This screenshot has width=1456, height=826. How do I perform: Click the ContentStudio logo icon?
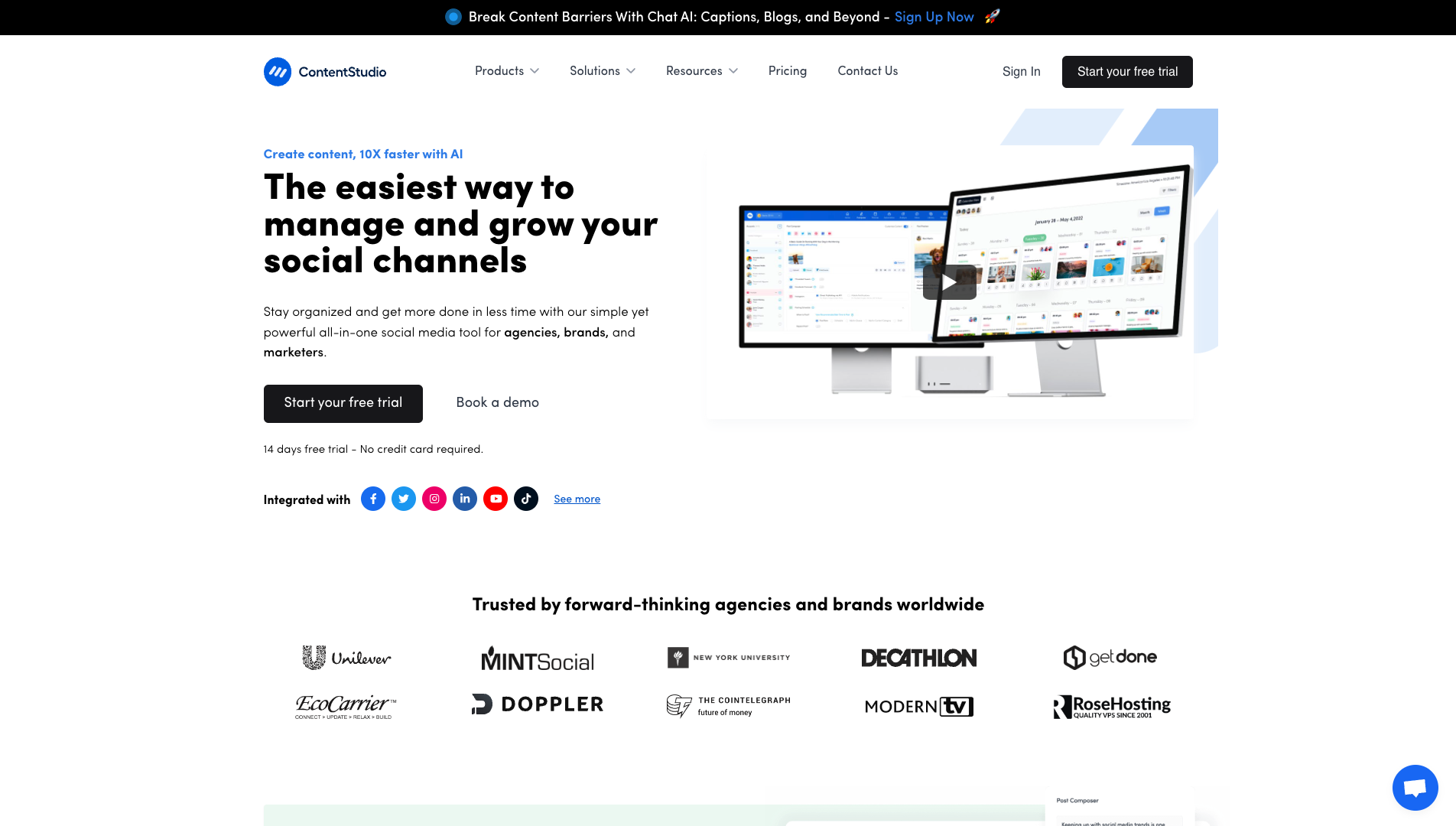click(278, 72)
